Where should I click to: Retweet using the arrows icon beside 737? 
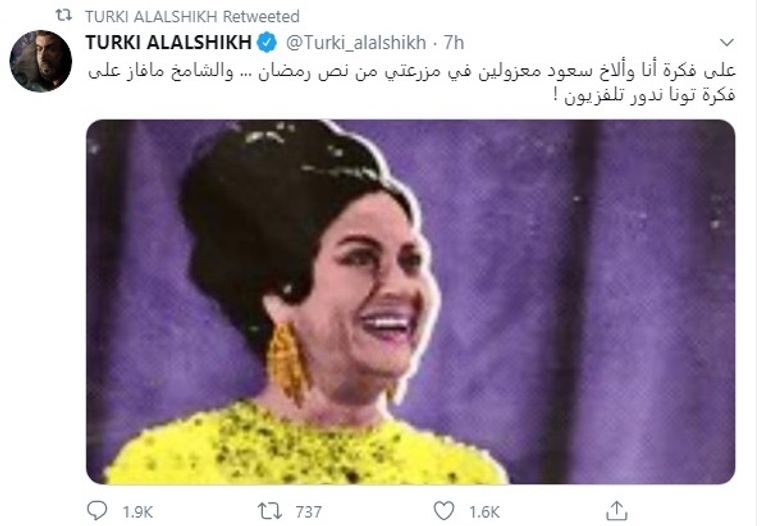270,511
